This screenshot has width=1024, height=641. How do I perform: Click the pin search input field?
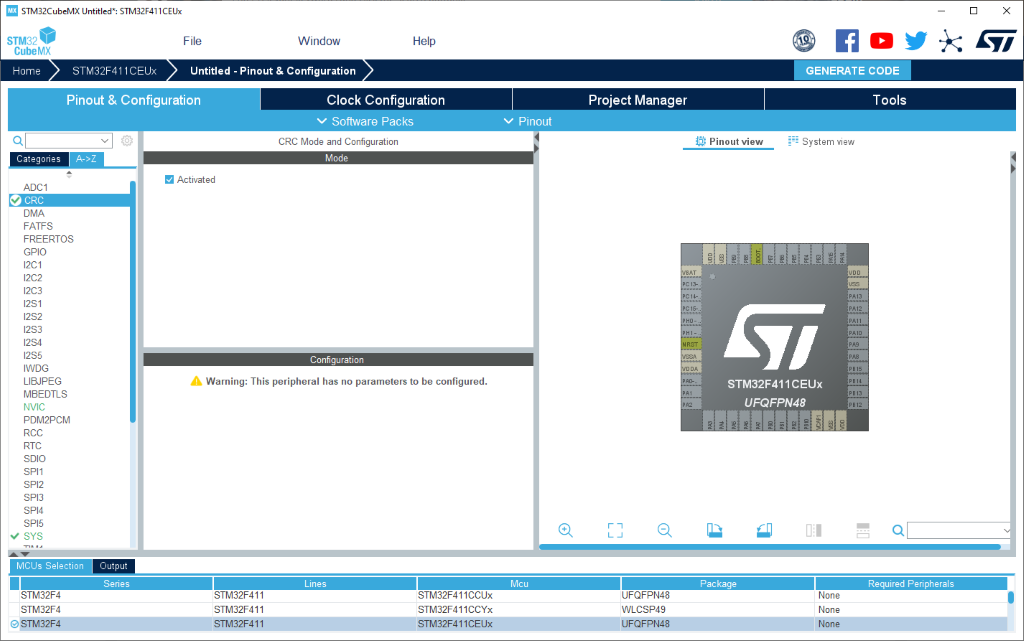click(955, 531)
